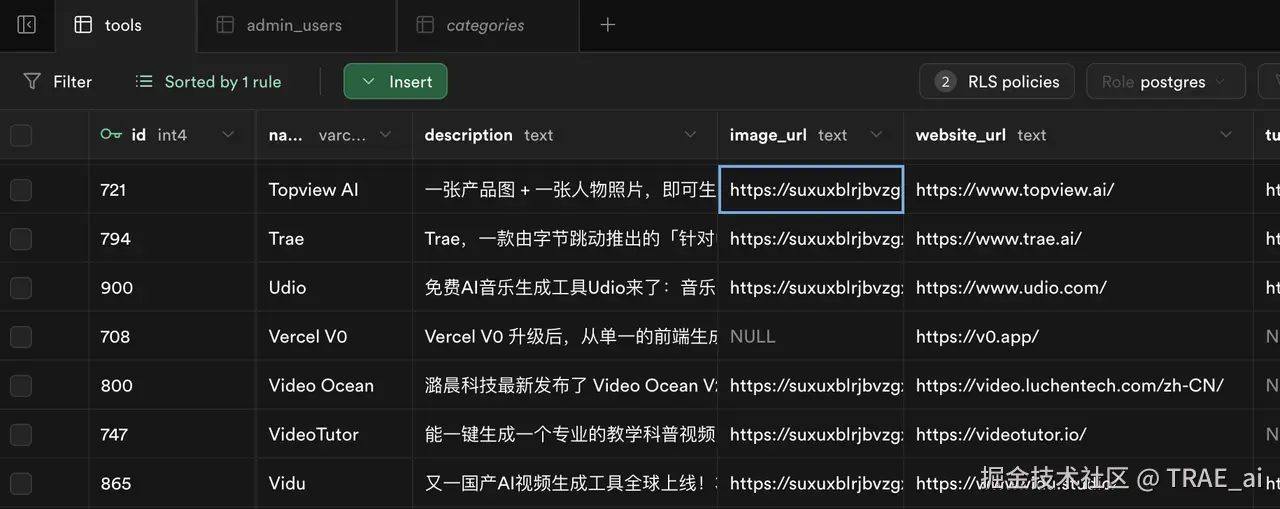Click the Trae name cell
Image resolution: width=1280 pixels, height=509 pixels.
click(x=334, y=239)
